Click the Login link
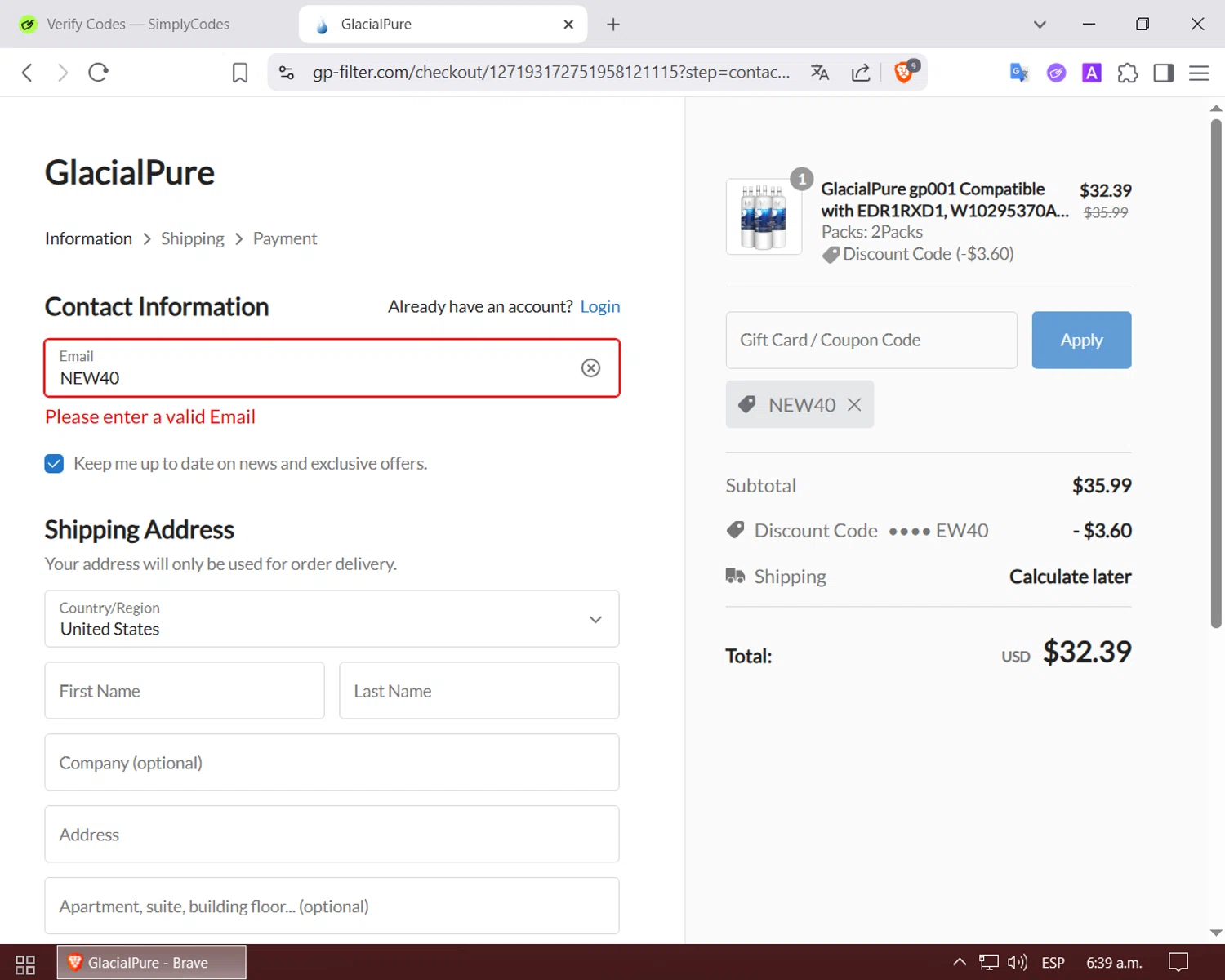Image resolution: width=1225 pixels, height=980 pixels. 600,306
